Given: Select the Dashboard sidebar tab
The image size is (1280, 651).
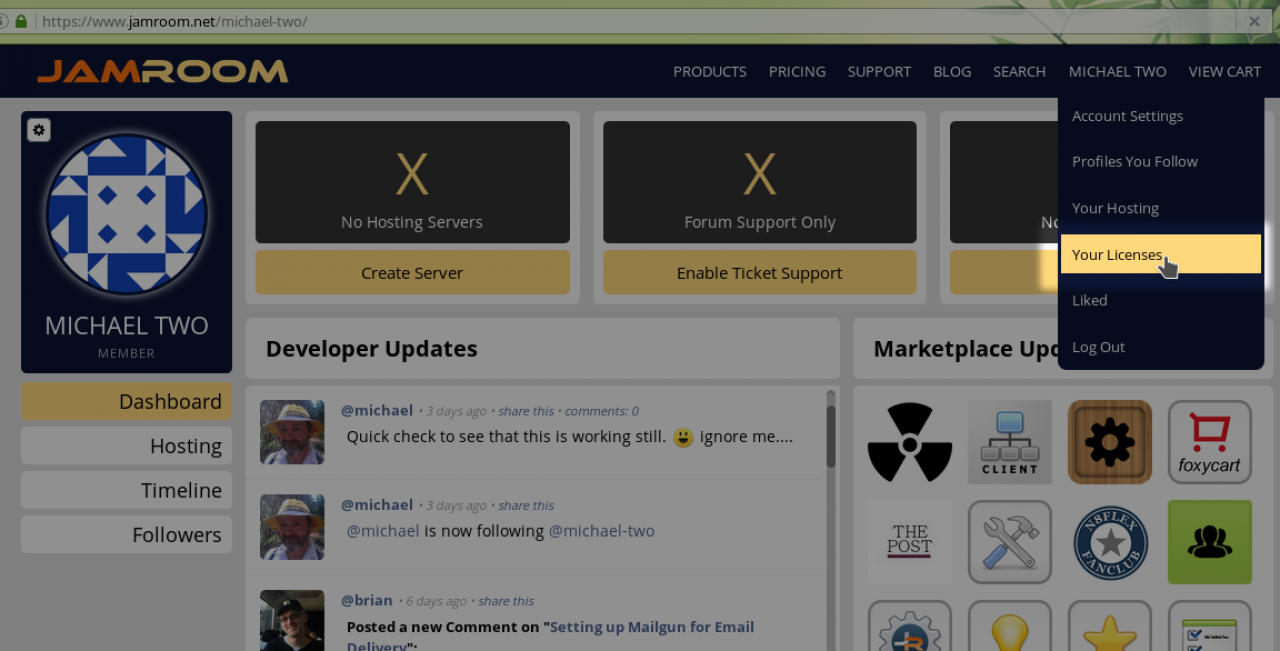Looking at the screenshot, I should [x=127, y=401].
